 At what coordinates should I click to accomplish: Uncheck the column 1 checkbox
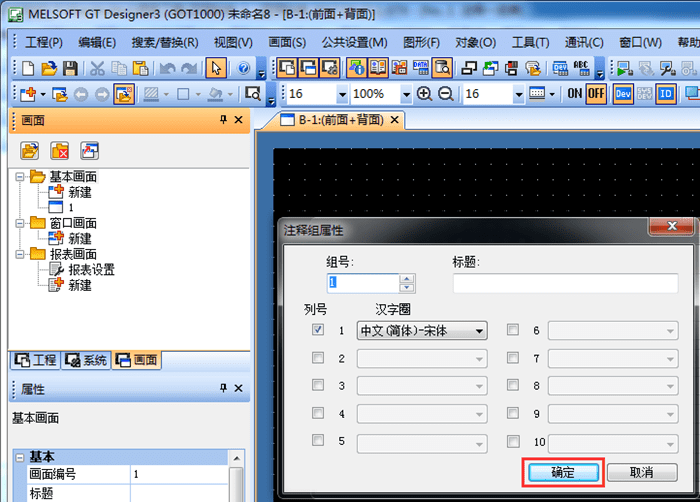(x=318, y=330)
